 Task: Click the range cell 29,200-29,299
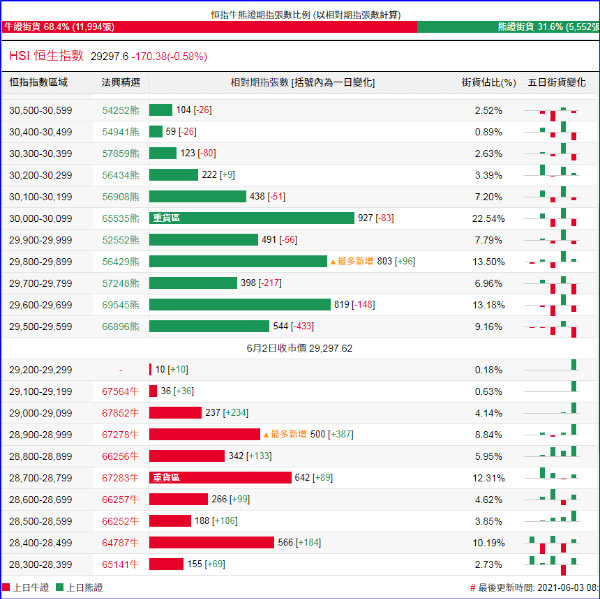click(41, 370)
